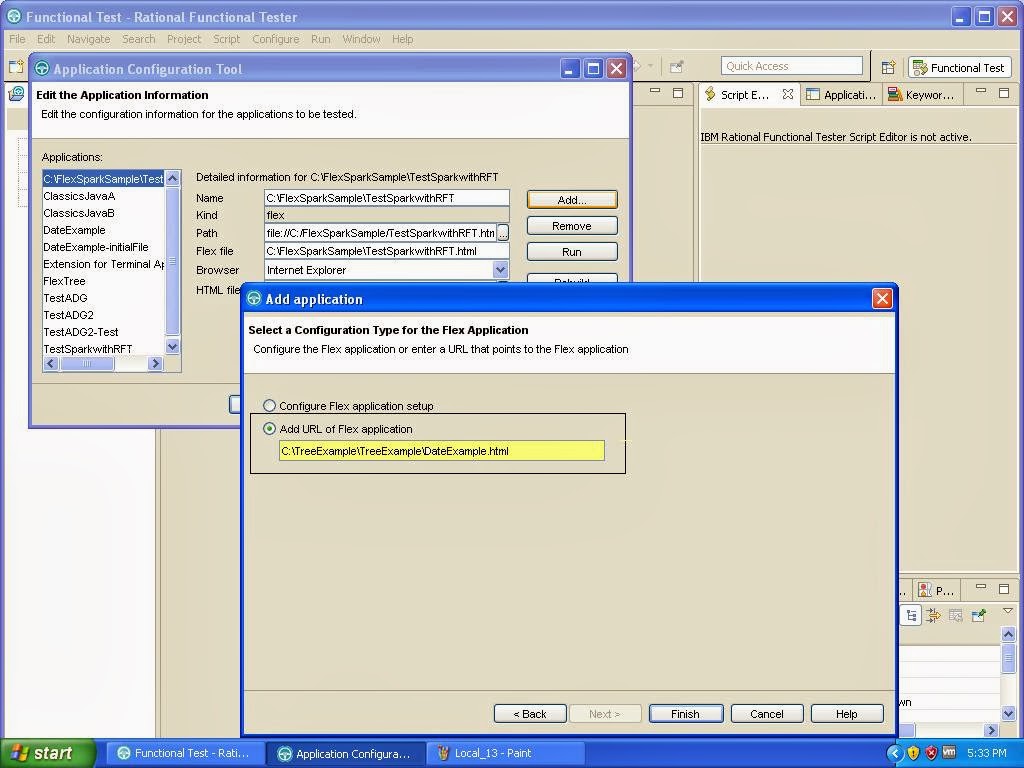
Task: Select ClassicsJavaB in Applications list
Action: pos(79,213)
